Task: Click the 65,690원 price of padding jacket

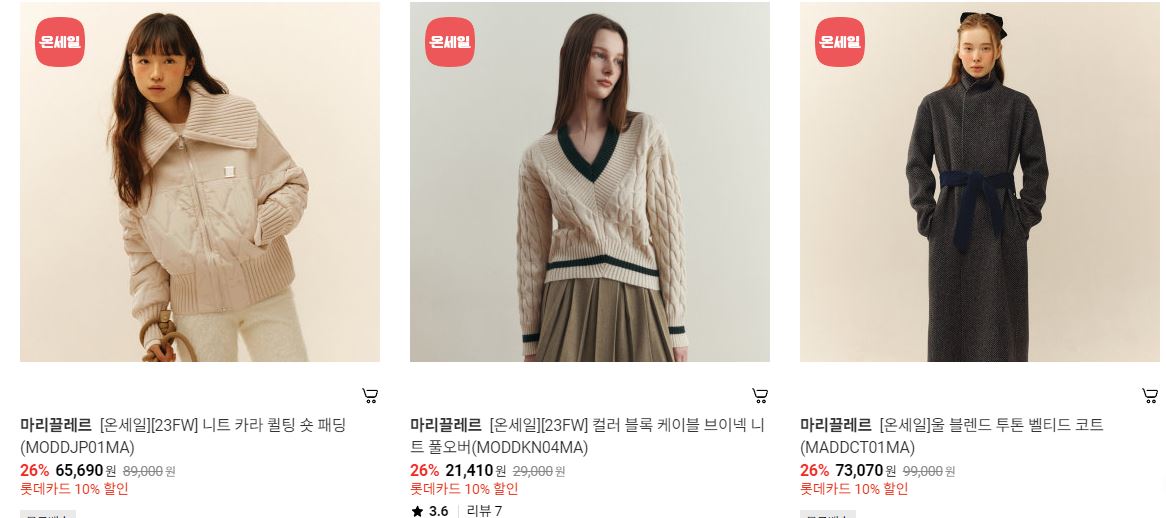Action: point(86,470)
